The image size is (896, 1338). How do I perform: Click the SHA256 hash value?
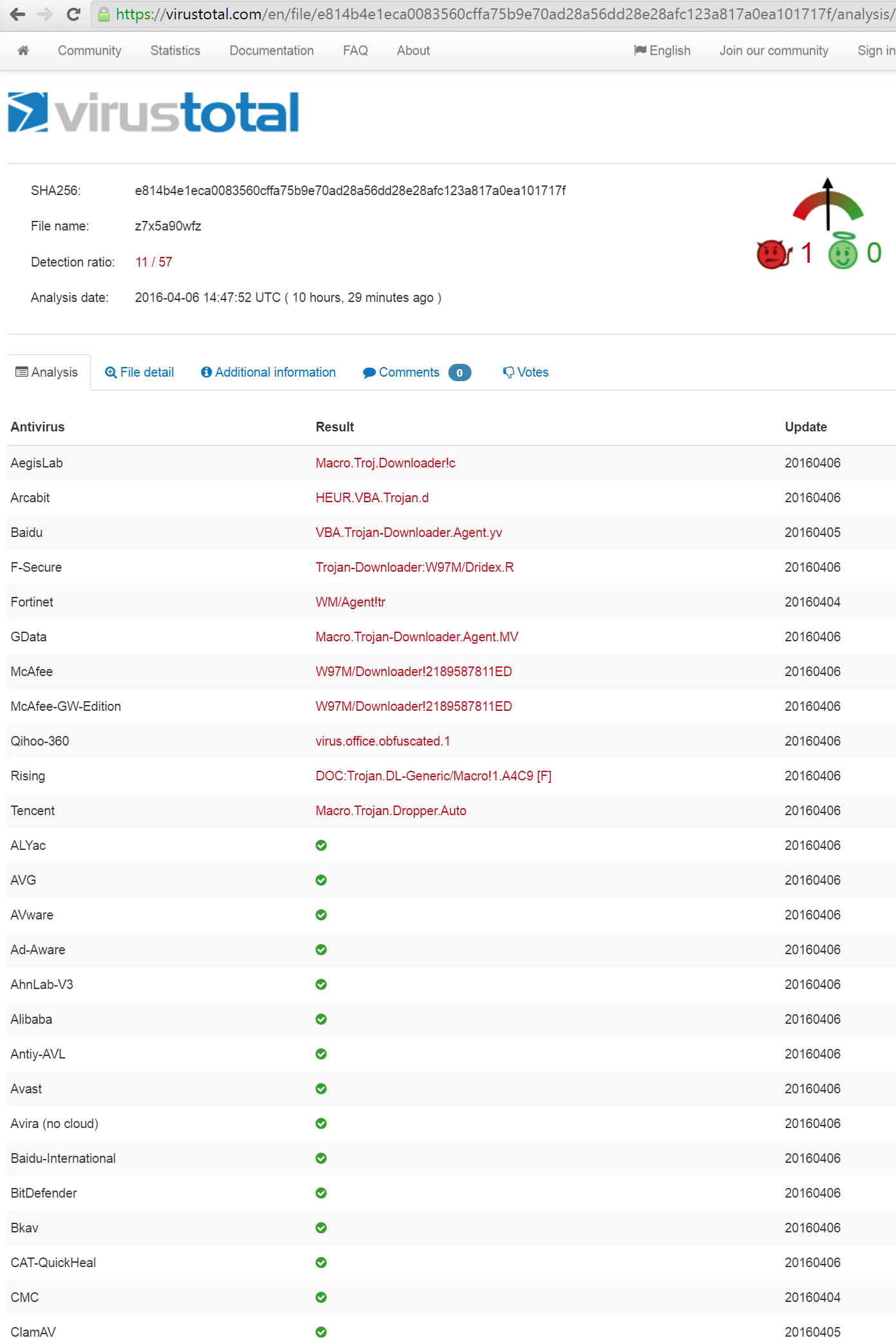350,191
